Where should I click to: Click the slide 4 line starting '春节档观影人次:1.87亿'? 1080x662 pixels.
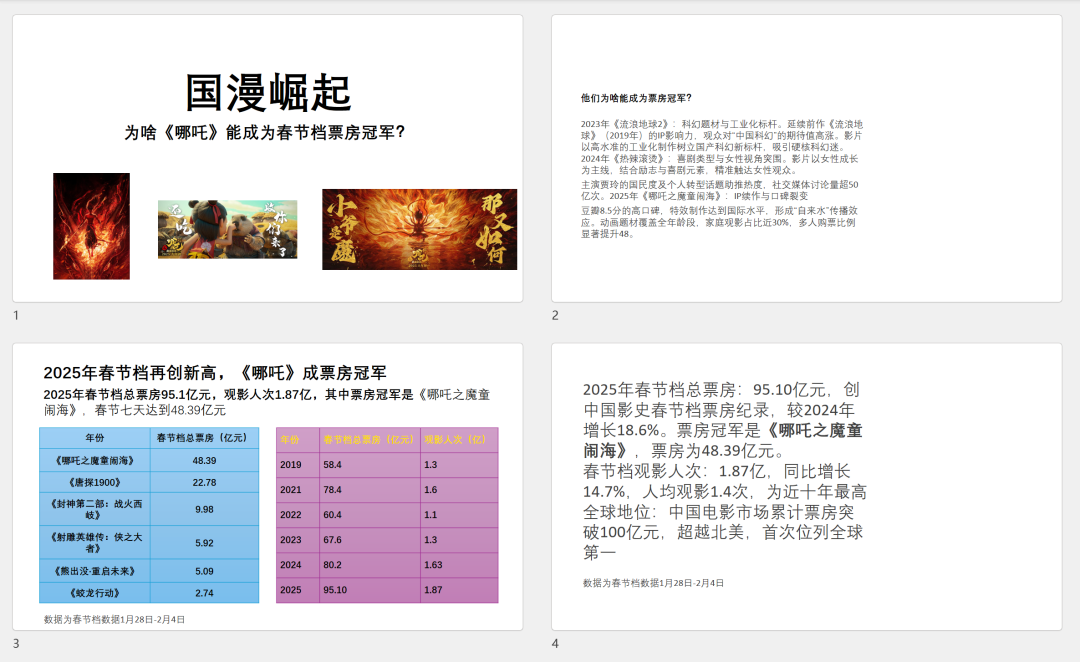pos(725,482)
